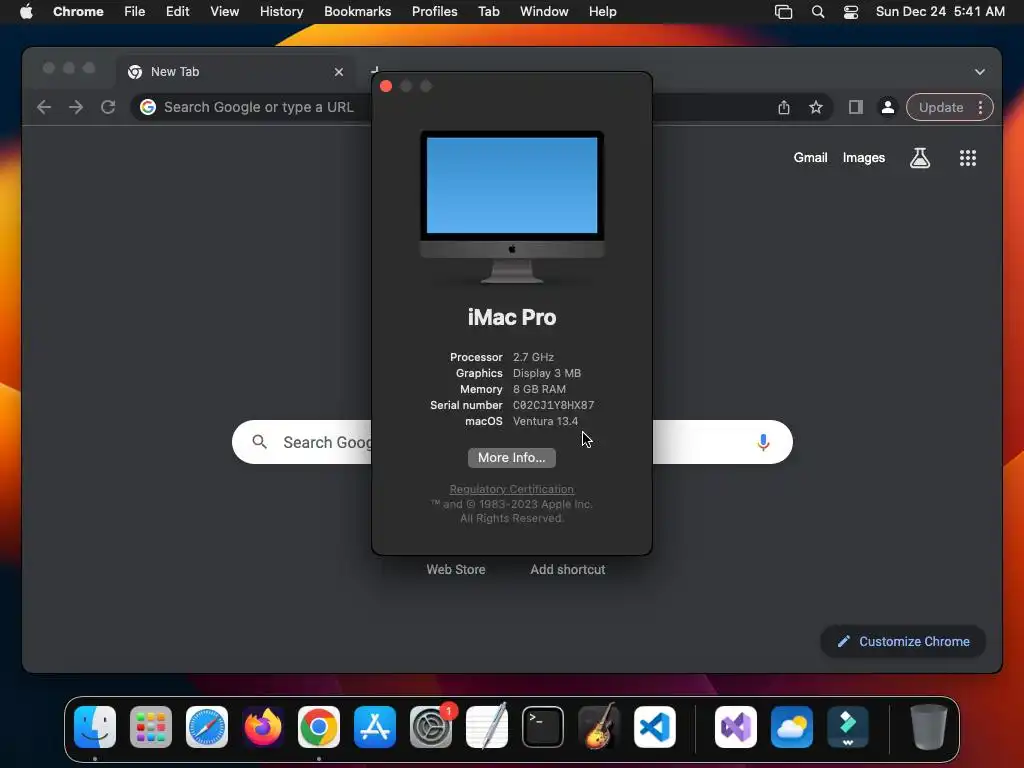Open Control Center in menu bar
Image resolution: width=1024 pixels, height=768 pixels.
coord(851,12)
